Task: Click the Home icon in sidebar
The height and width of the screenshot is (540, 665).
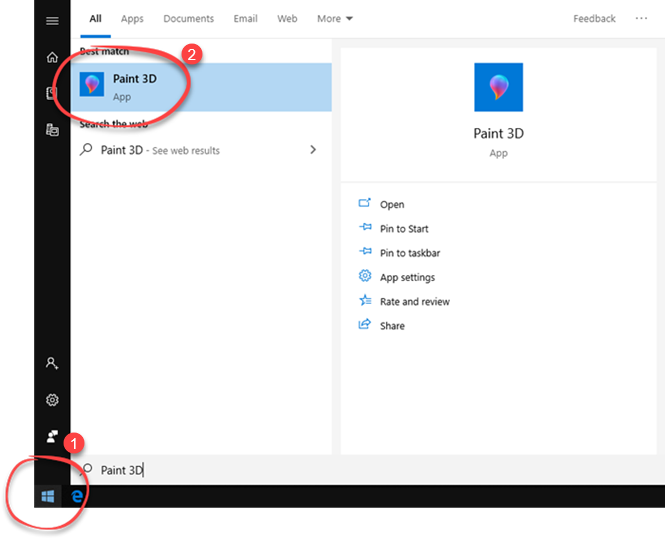Action: (x=52, y=57)
